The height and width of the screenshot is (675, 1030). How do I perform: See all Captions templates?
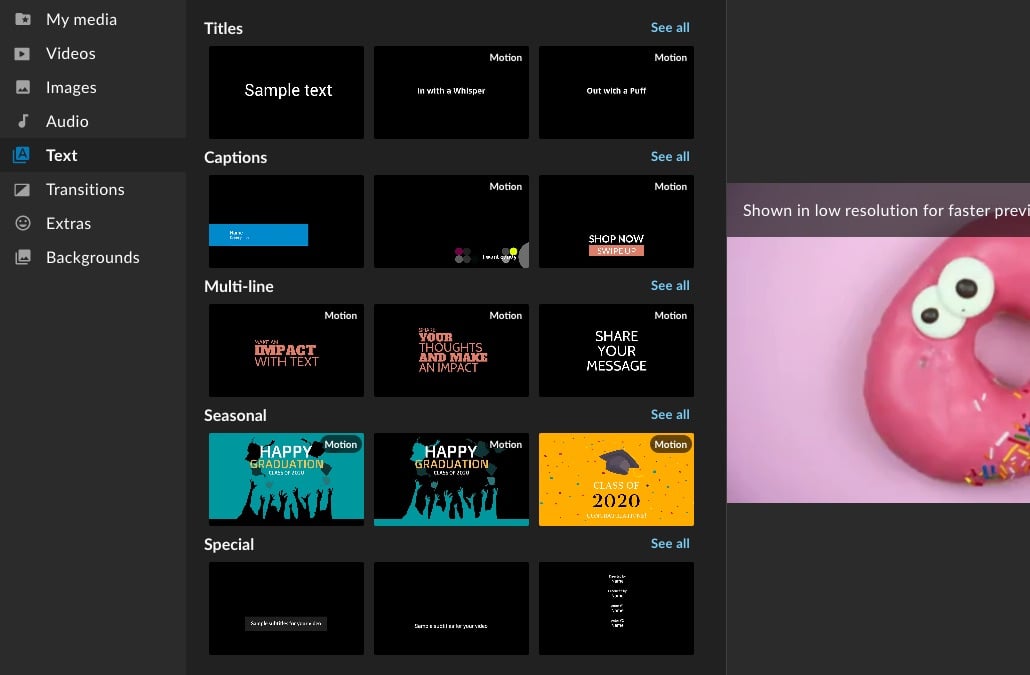point(670,156)
